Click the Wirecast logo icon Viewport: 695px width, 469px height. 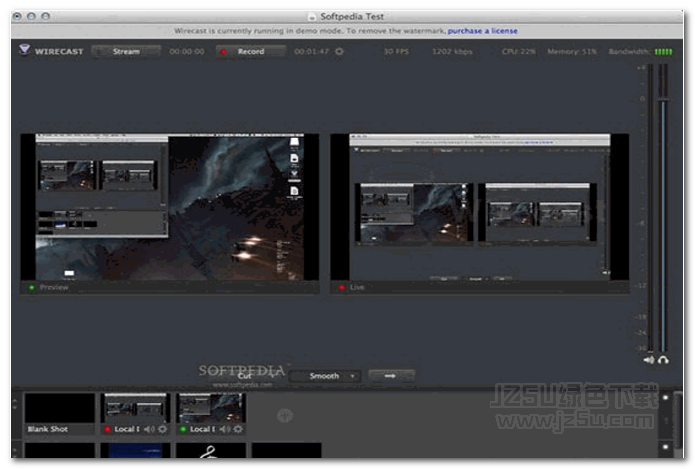[24, 50]
